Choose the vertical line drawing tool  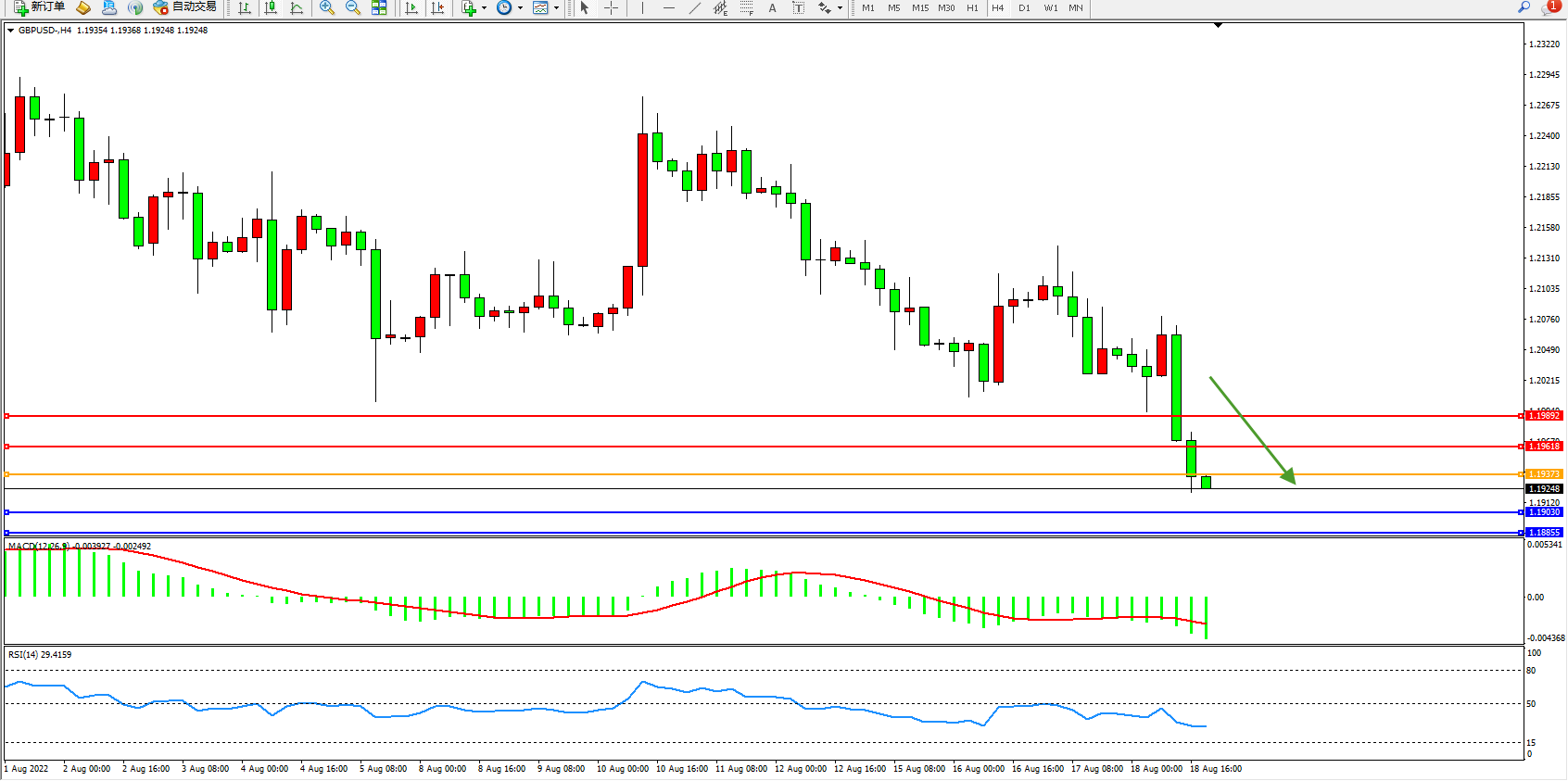tap(642, 7)
